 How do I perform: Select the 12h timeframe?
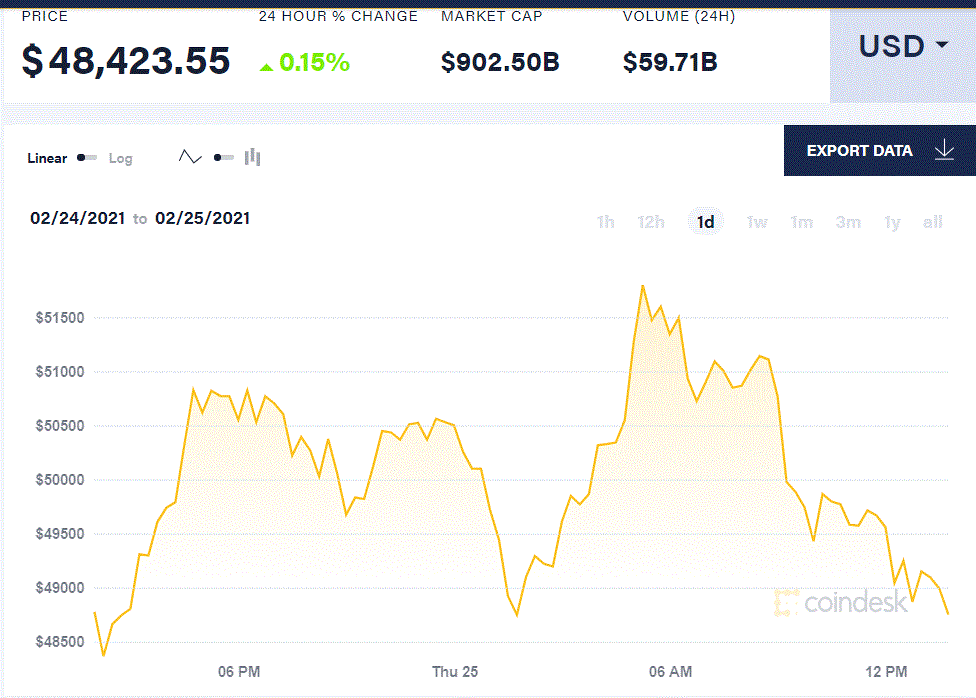[651, 222]
